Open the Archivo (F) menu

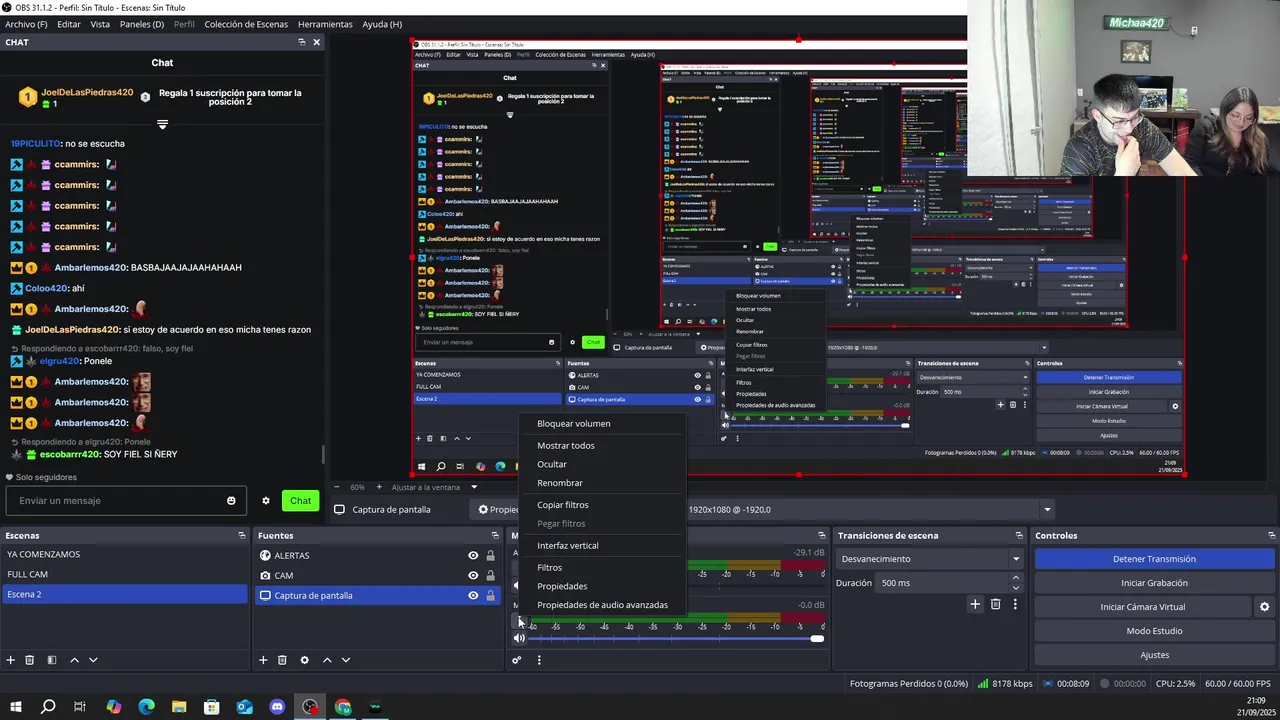[x=26, y=24]
